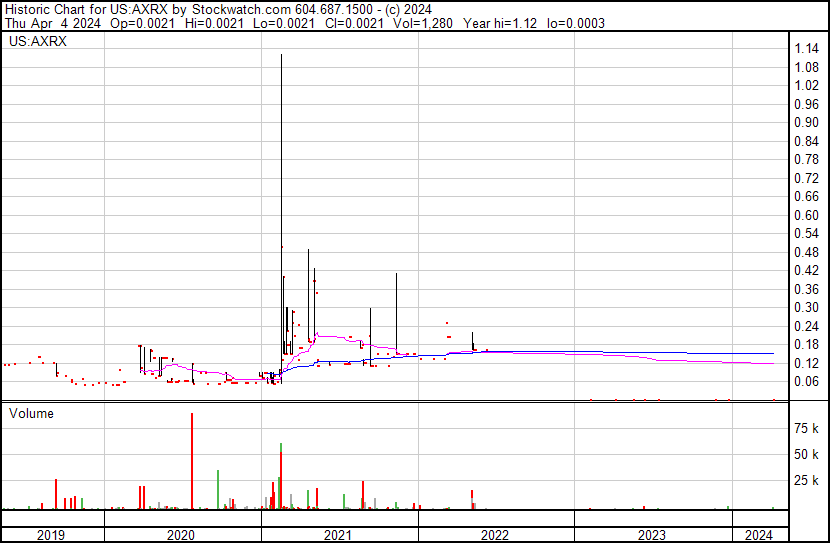Select the 2019 year label
The image size is (830, 543).
51,535
